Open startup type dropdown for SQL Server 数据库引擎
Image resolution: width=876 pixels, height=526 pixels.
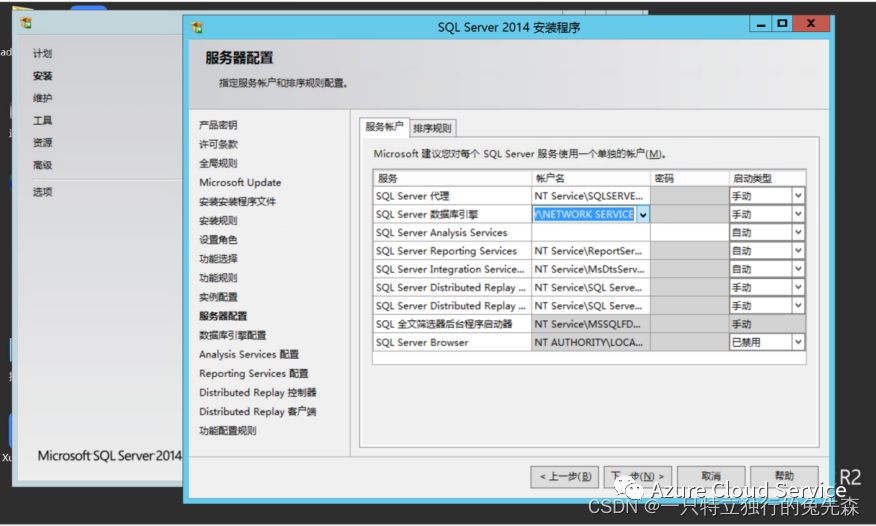click(x=798, y=214)
